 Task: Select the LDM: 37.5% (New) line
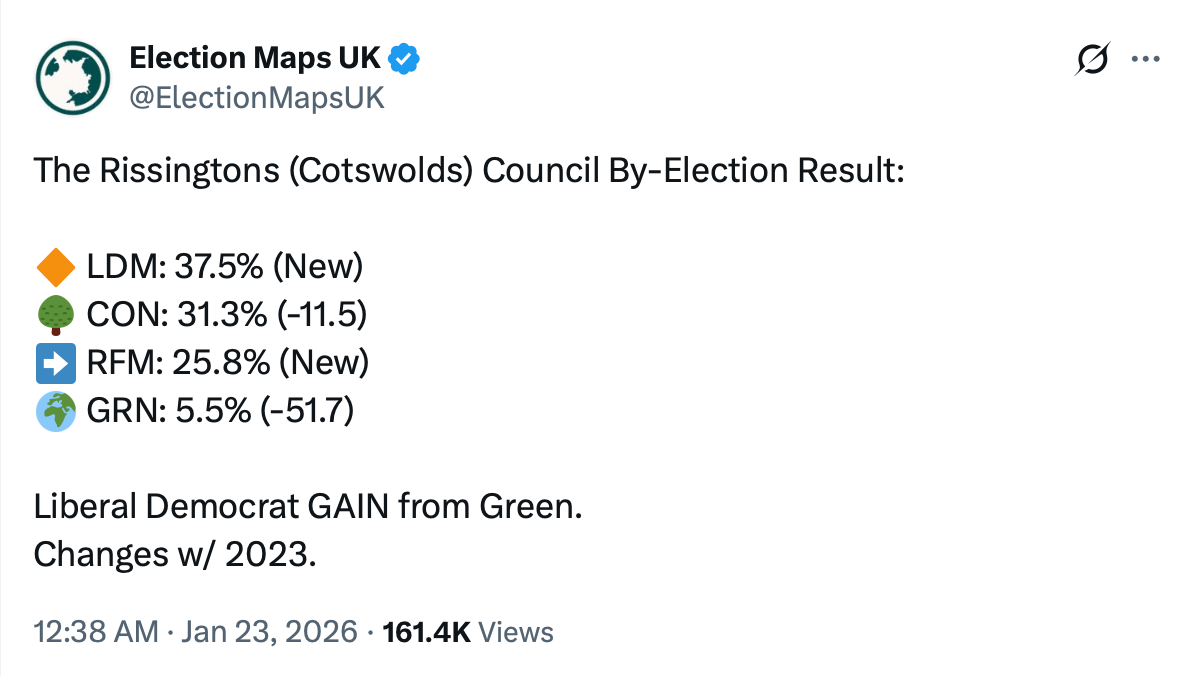pyautogui.click(x=224, y=267)
